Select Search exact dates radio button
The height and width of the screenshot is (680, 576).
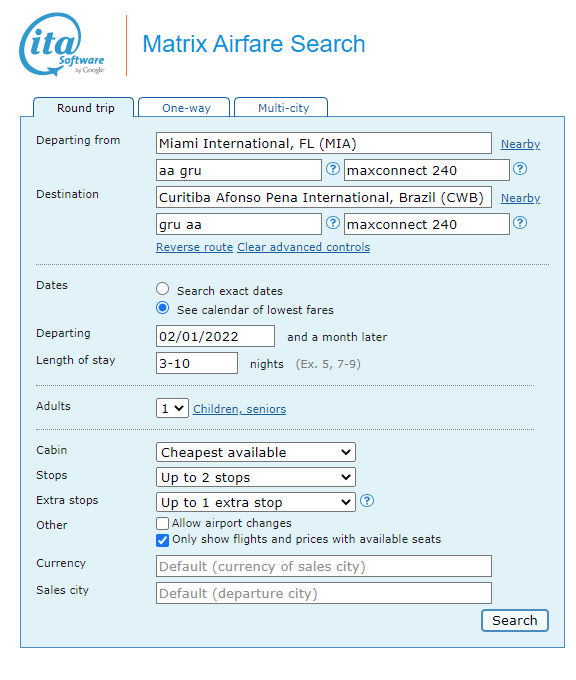(x=162, y=289)
